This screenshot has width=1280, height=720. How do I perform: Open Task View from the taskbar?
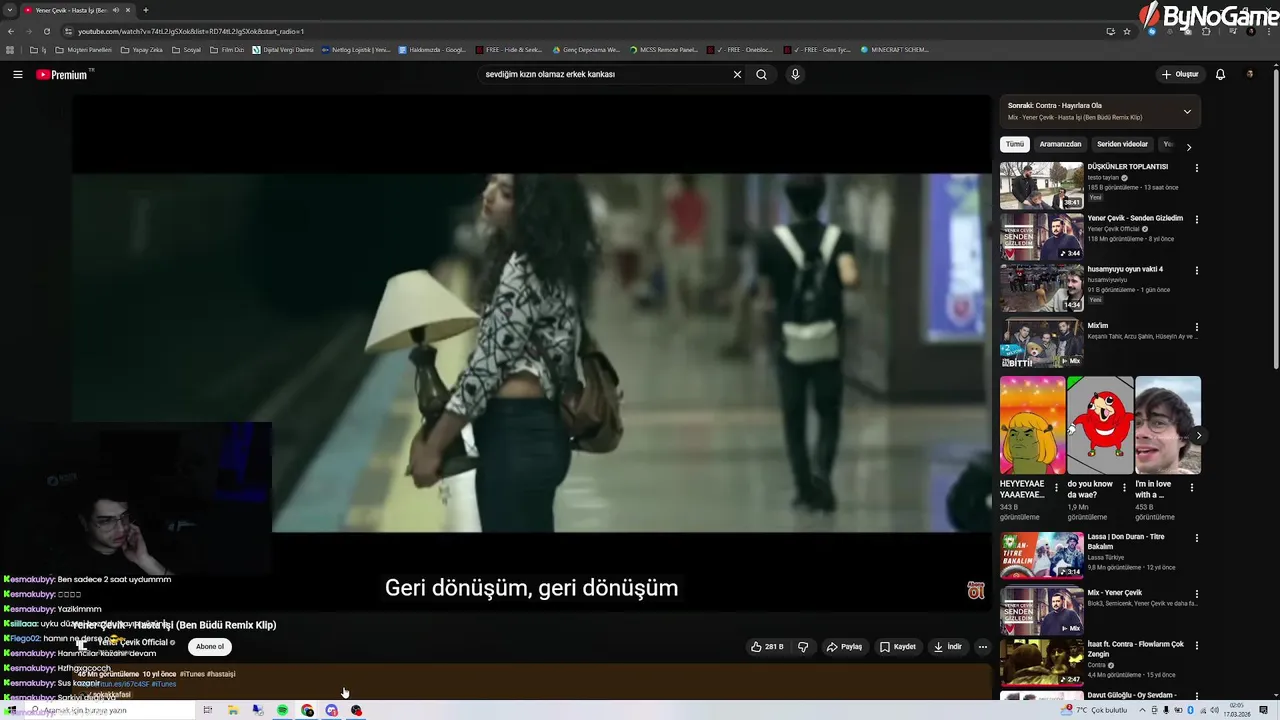click(x=208, y=710)
